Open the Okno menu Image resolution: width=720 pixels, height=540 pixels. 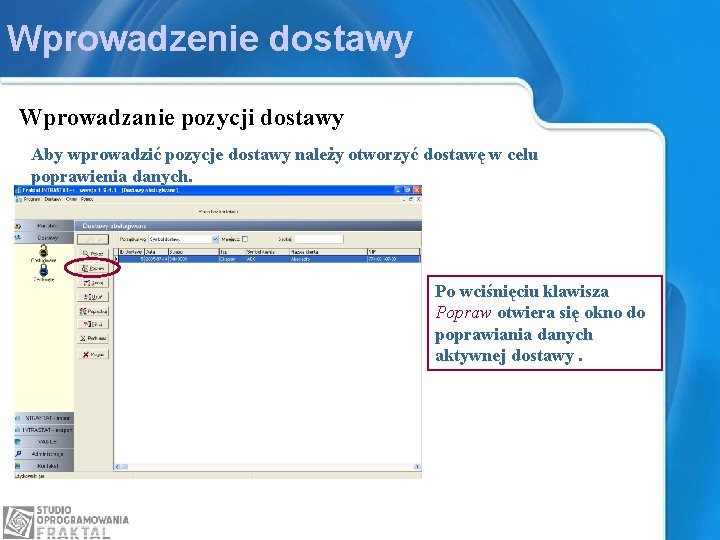[71, 200]
